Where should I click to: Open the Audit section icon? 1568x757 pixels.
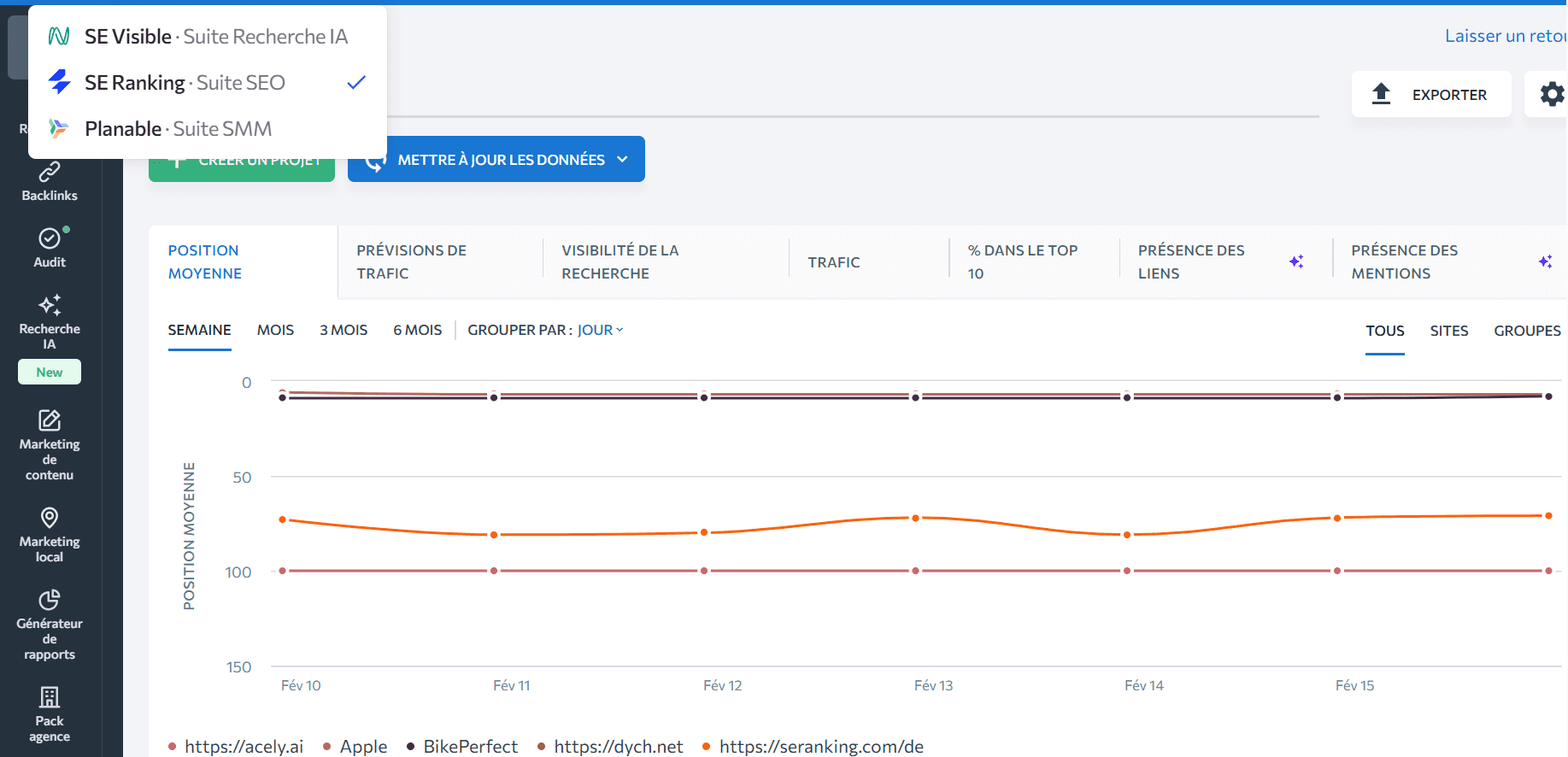coord(50,238)
